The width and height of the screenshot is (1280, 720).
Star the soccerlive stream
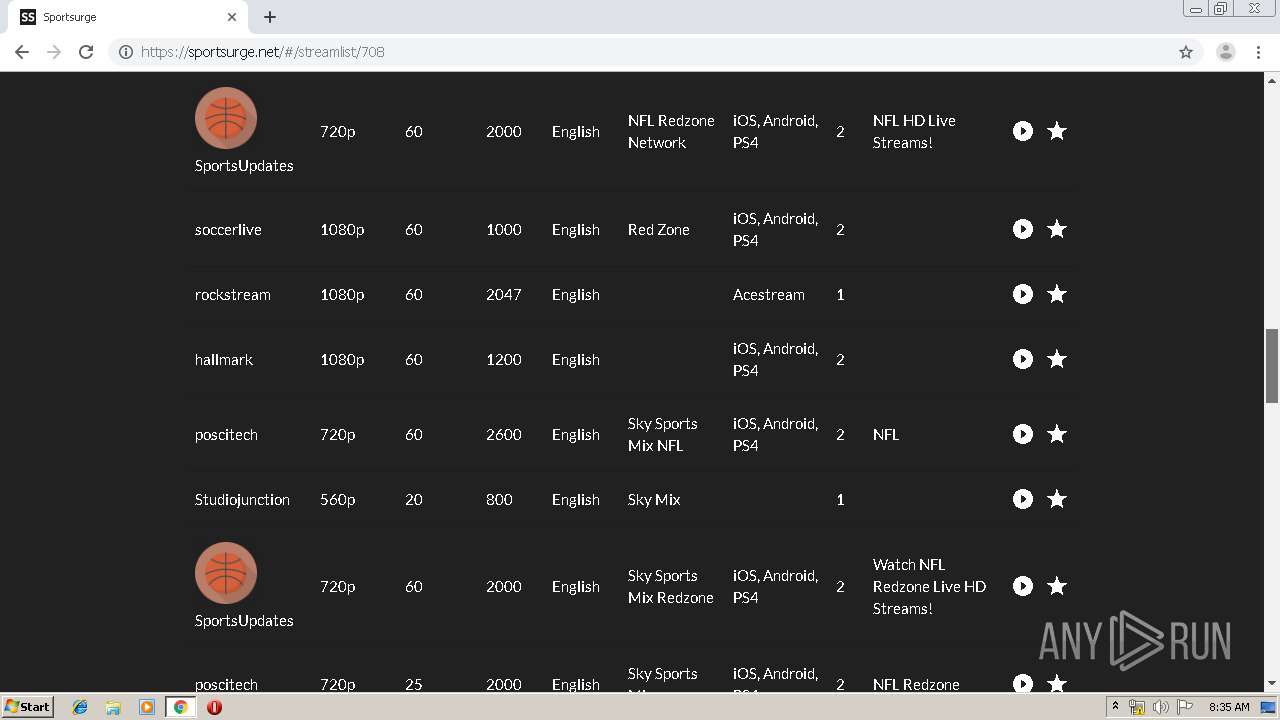(1056, 229)
